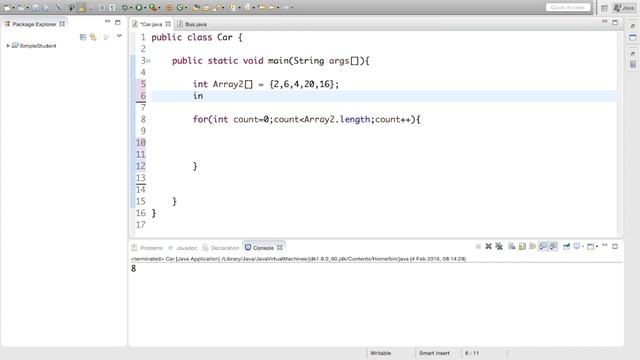Collapse all in Package Explorer
This screenshot has width=640, height=360.
(x=83, y=37)
